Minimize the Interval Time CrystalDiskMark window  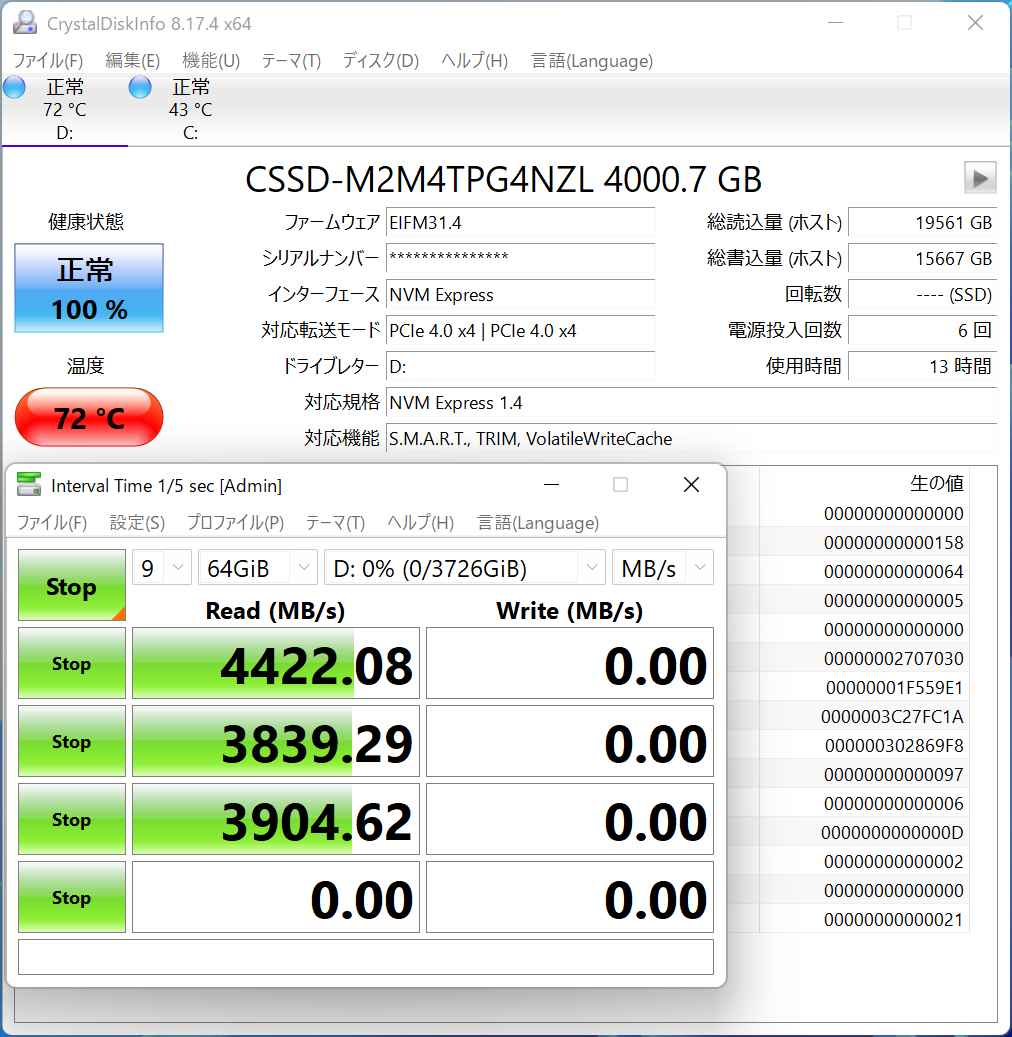point(551,485)
